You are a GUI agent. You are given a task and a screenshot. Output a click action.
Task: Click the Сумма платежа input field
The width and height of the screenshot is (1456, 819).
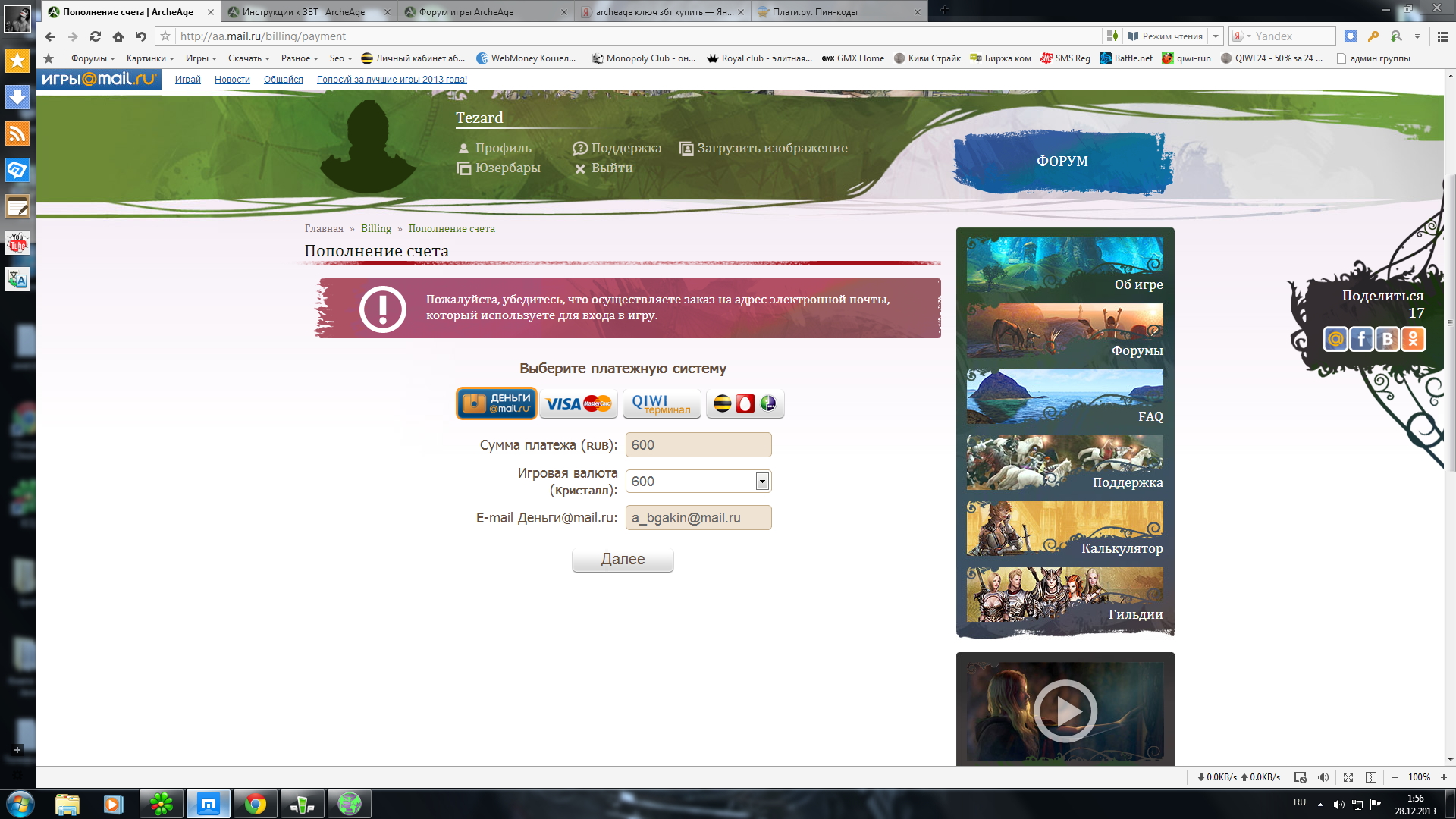(698, 445)
